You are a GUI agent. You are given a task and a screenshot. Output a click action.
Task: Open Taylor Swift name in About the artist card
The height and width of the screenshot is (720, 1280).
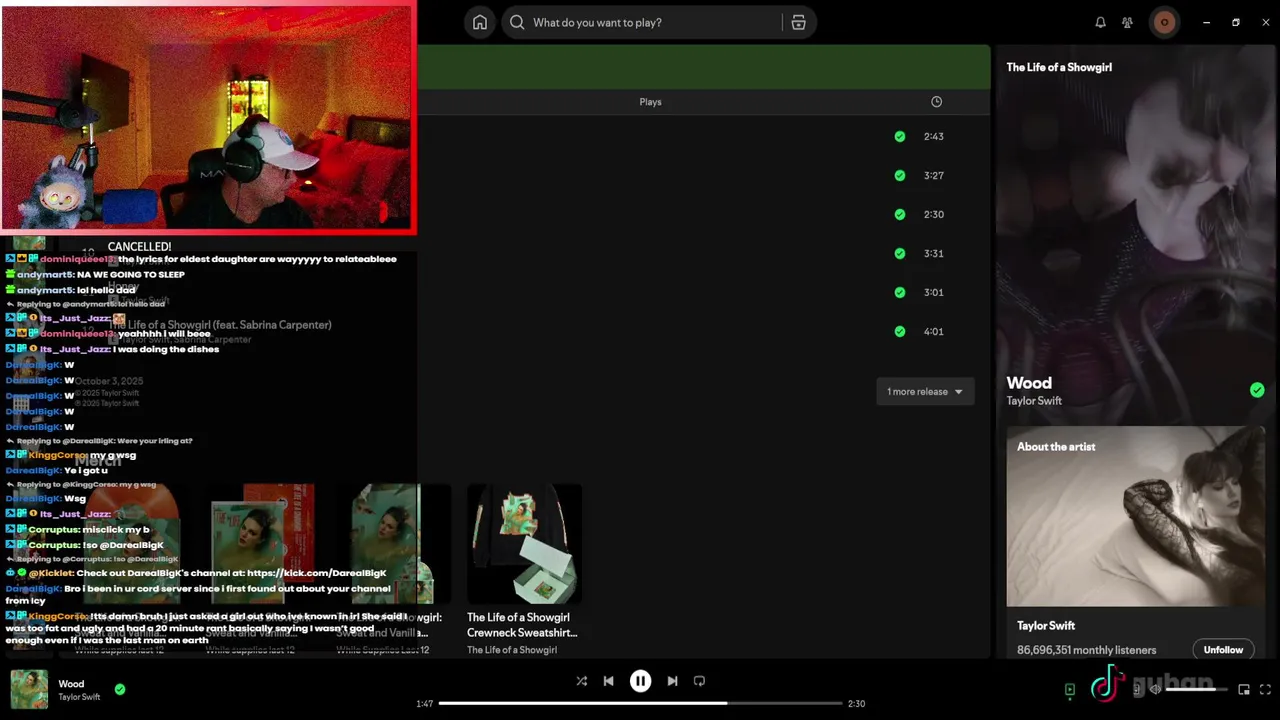(x=1046, y=626)
